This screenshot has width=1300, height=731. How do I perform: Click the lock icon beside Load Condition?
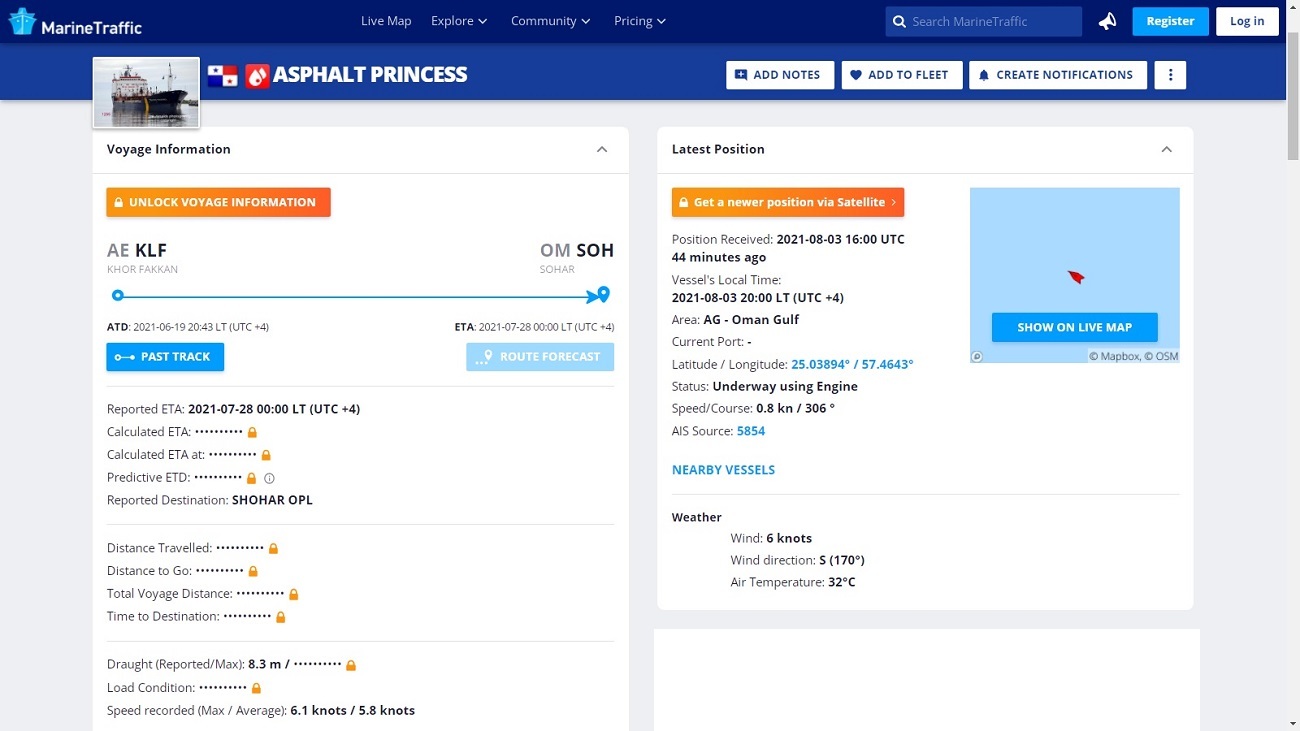[256, 688]
